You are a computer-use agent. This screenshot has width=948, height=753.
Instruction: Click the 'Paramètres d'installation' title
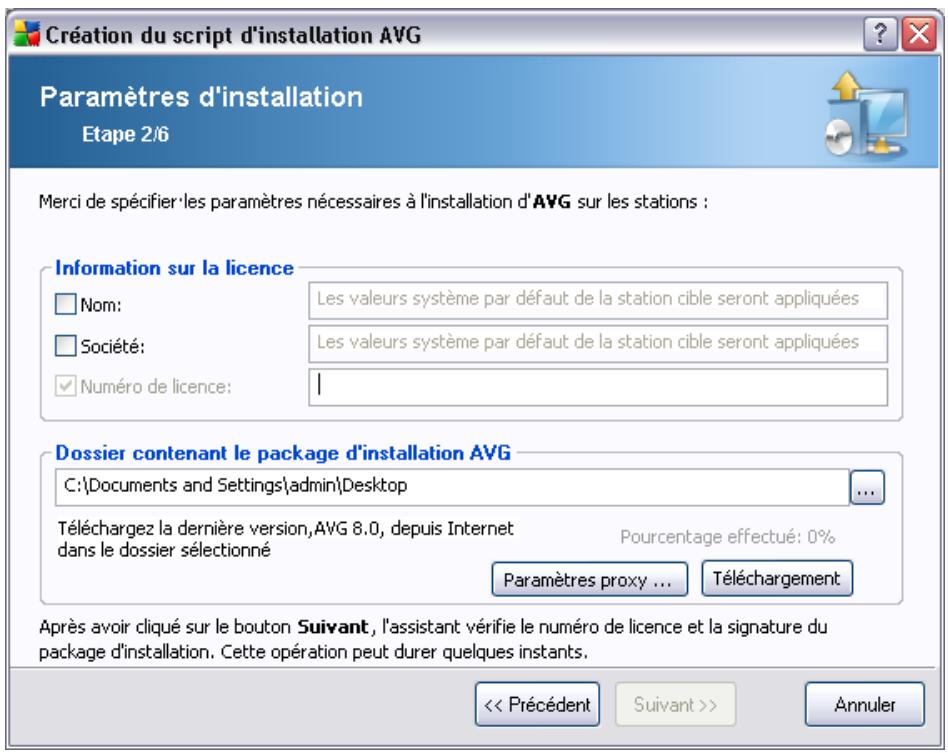click(x=201, y=97)
